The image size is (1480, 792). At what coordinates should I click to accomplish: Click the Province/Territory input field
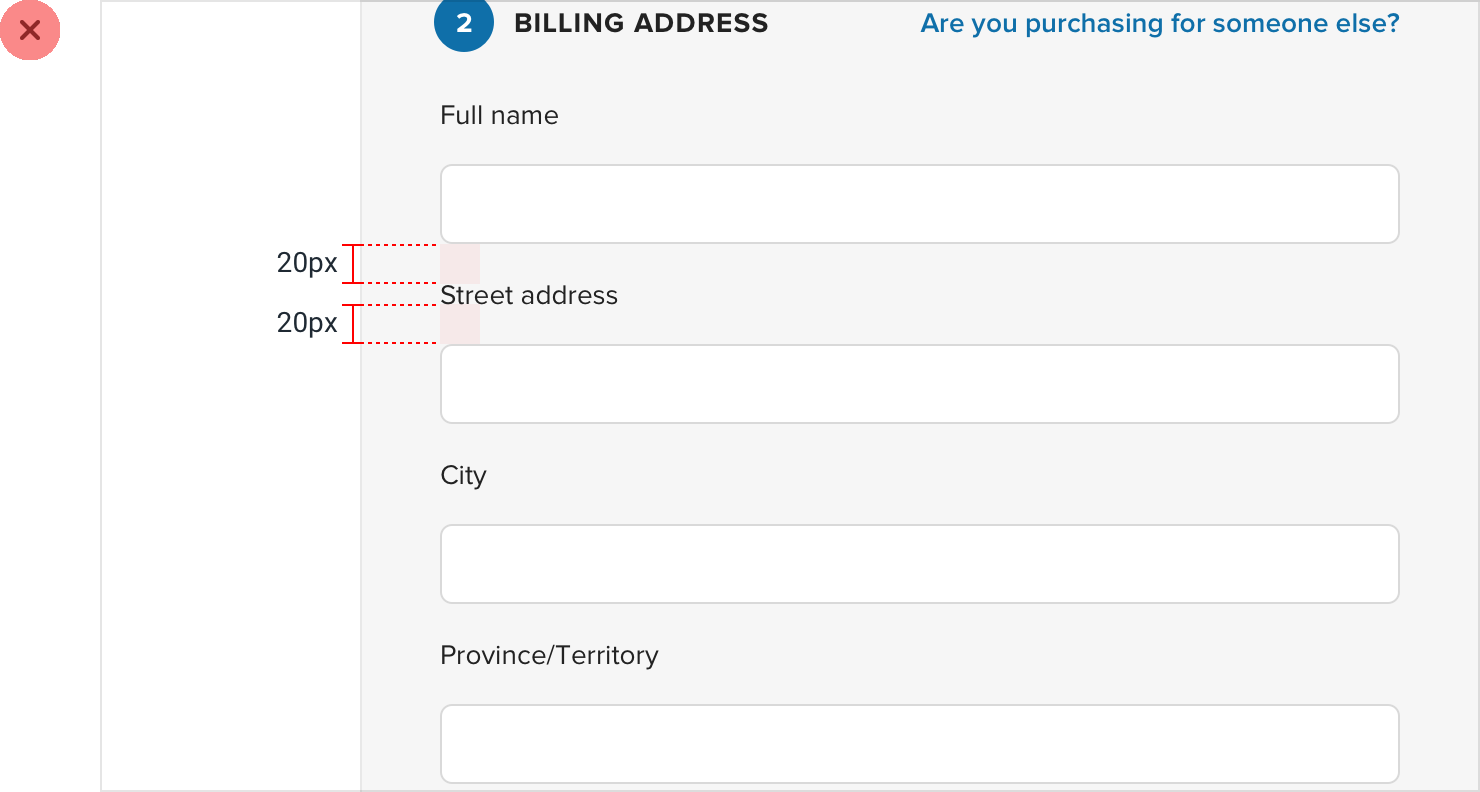point(919,744)
